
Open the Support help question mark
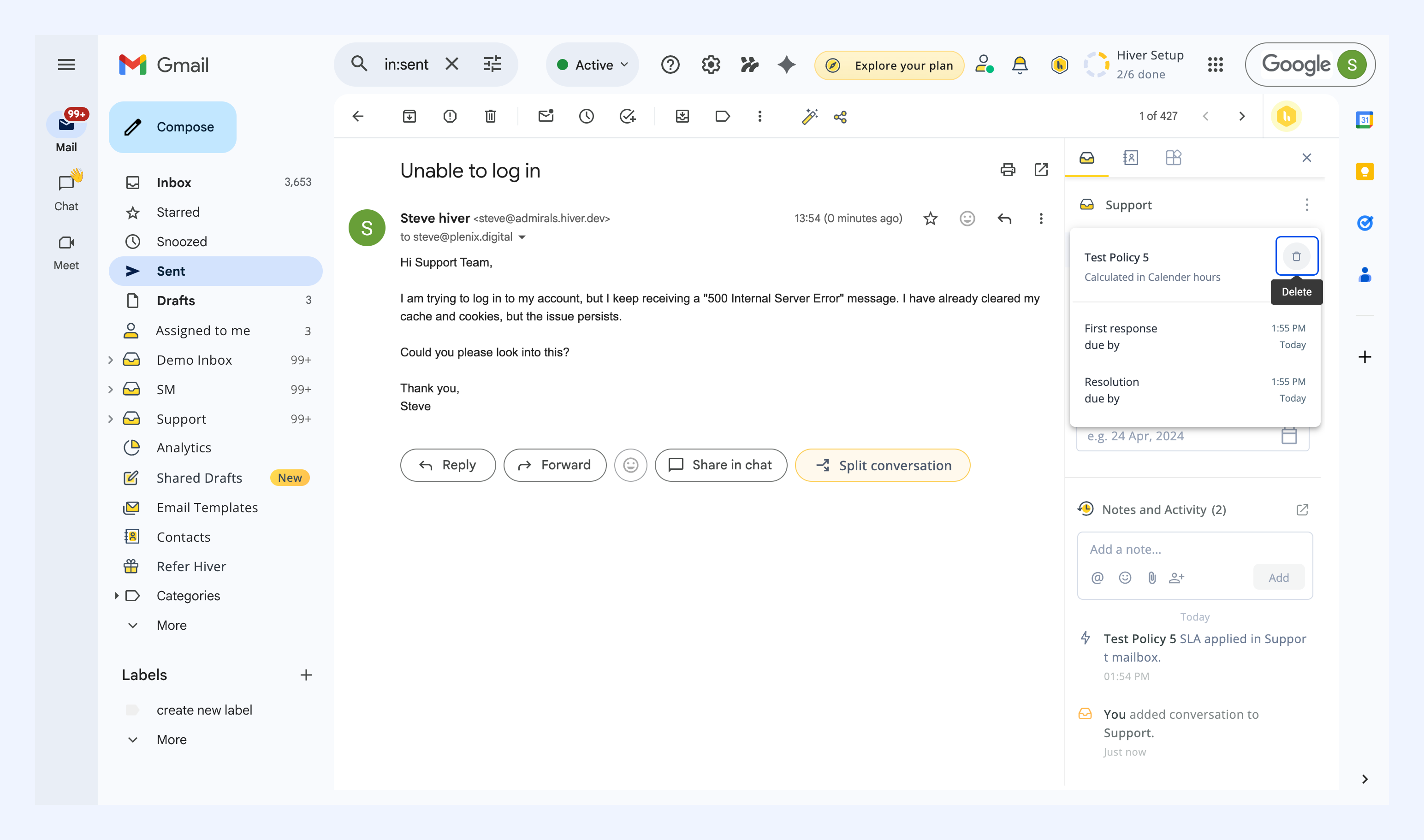(x=670, y=65)
